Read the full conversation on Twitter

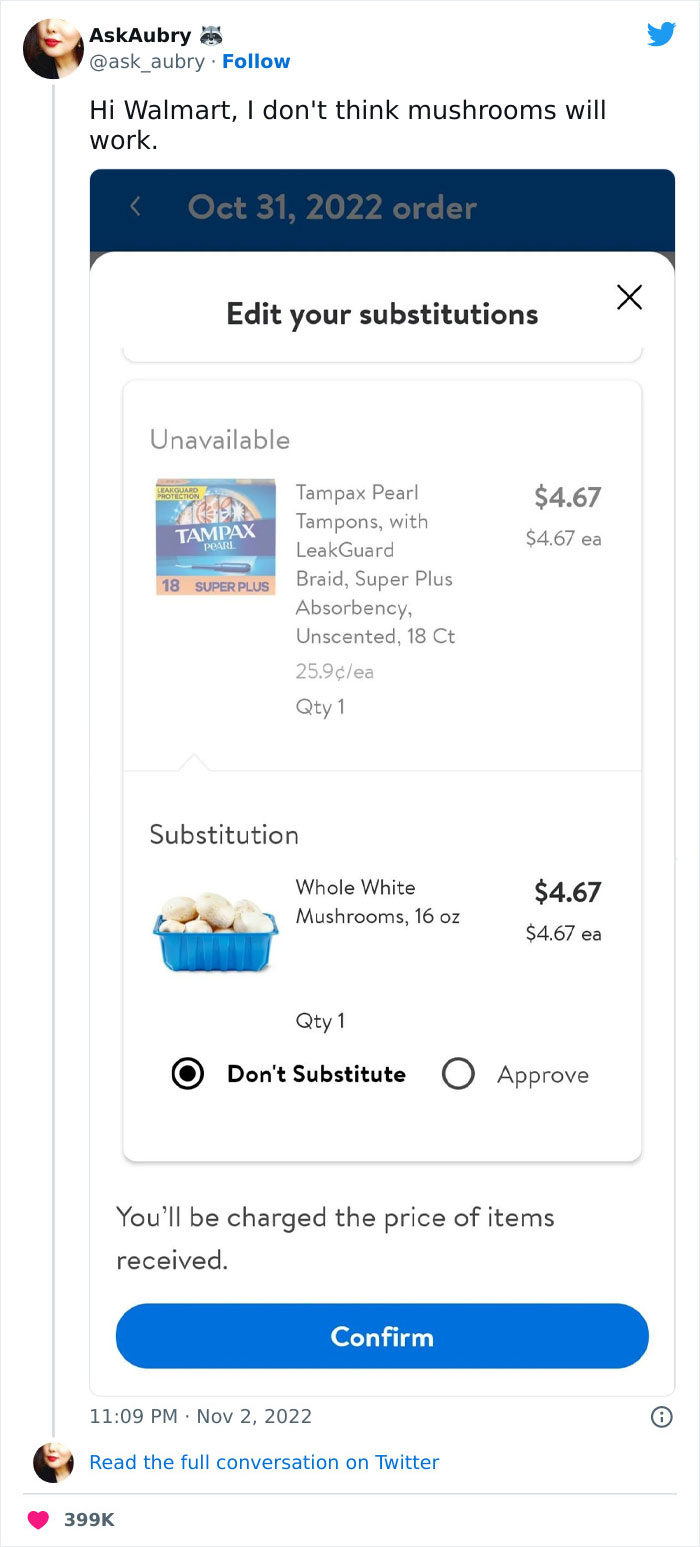(264, 1462)
